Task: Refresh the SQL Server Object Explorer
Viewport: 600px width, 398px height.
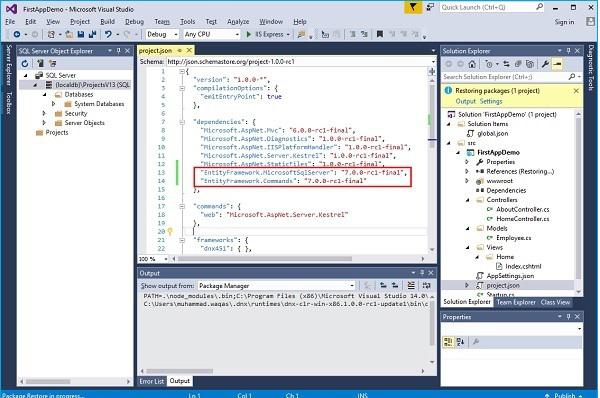Action: 25,64
